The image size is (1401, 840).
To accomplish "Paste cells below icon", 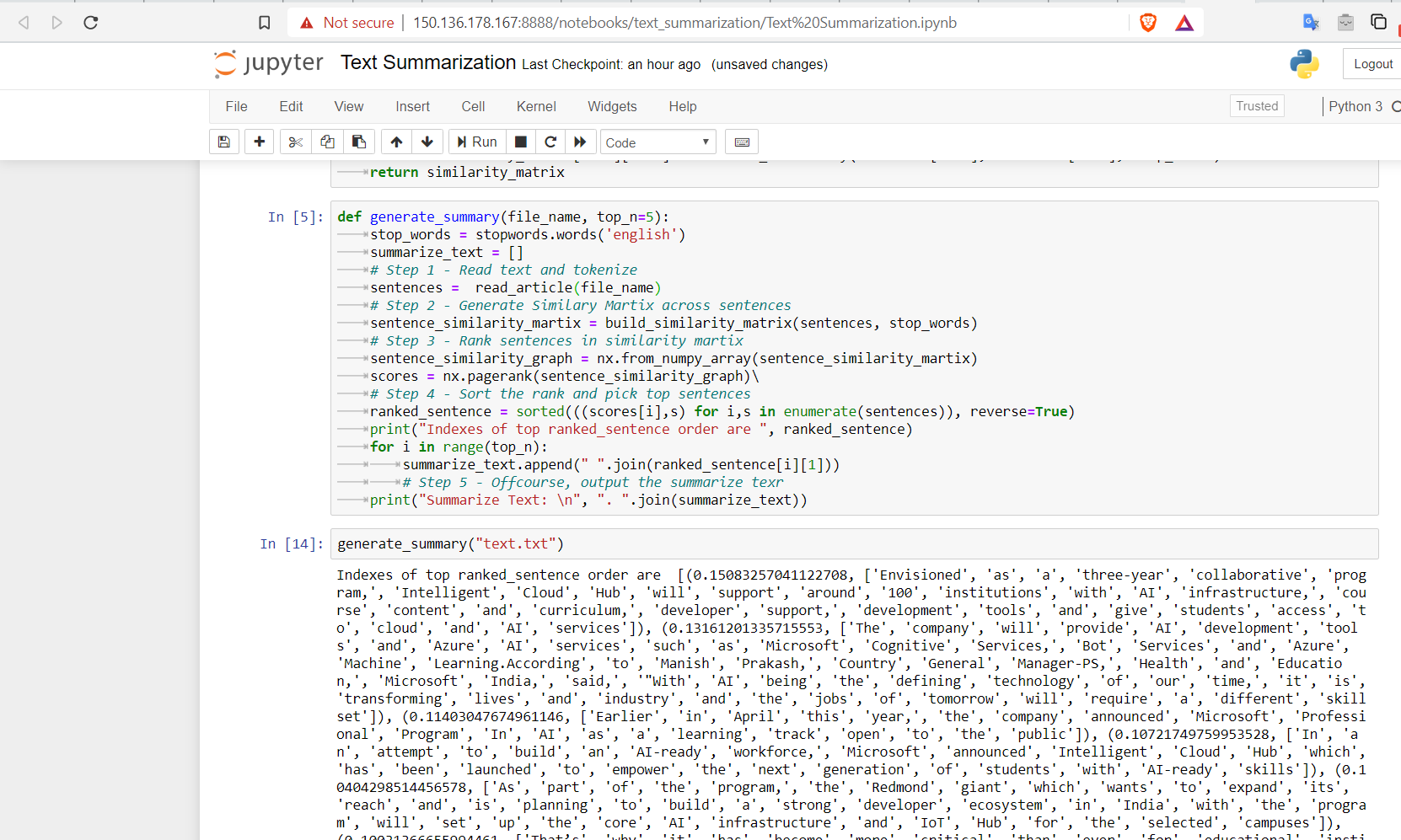I will (x=359, y=142).
